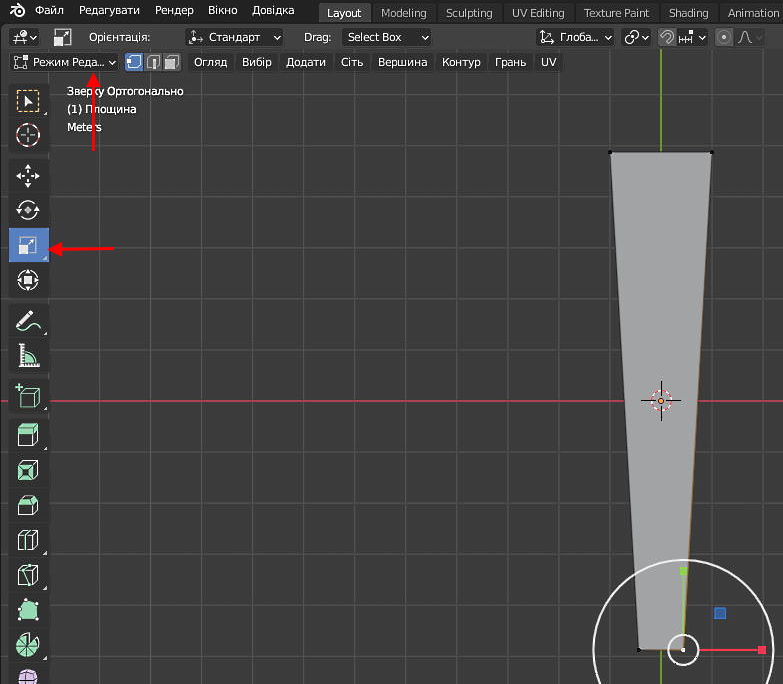
Task: Open the Рендер menu
Action: tap(174, 10)
